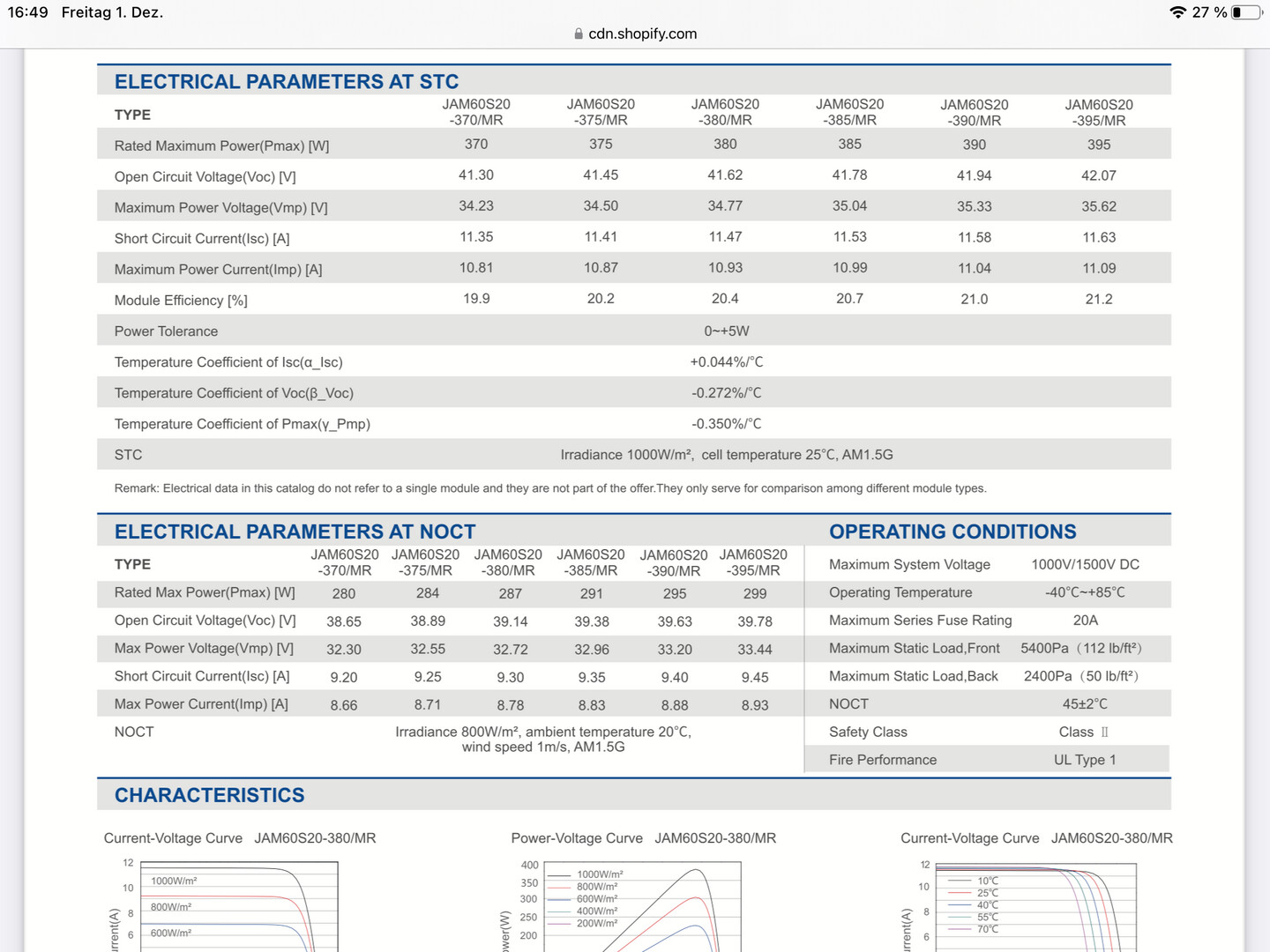This screenshot has width=1270, height=952.
Task: Select the Power Tolerance 0~+5W value
Action: [x=727, y=331]
